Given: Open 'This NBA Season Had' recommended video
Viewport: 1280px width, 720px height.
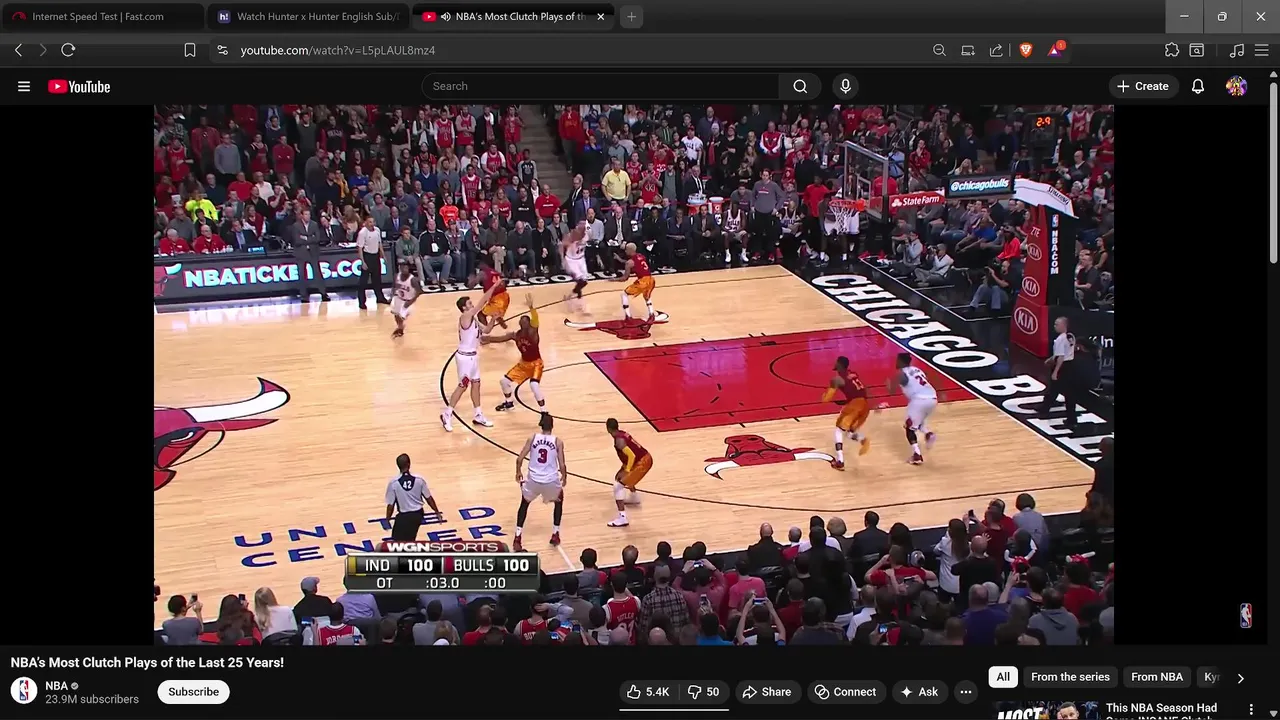Looking at the screenshot, I should [x=1161, y=708].
